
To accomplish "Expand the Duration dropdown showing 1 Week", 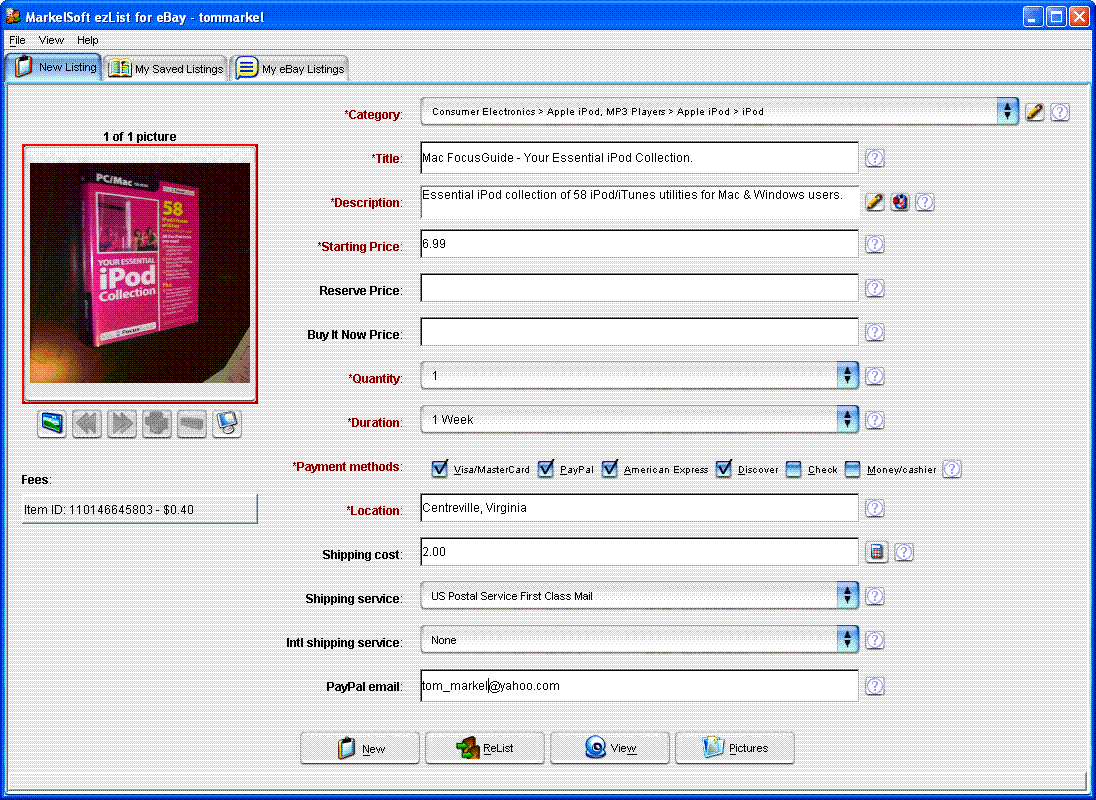I will coord(847,420).
